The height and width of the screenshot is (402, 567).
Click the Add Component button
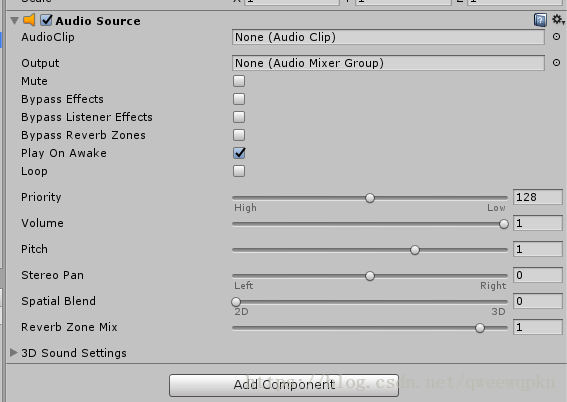pyautogui.click(x=284, y=385)
